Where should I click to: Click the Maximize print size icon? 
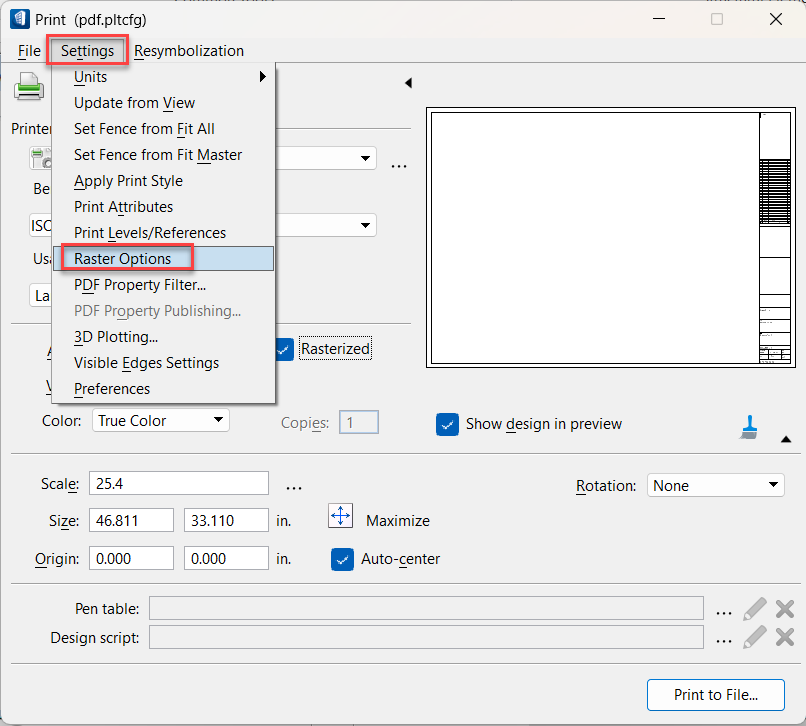(341, 516)
